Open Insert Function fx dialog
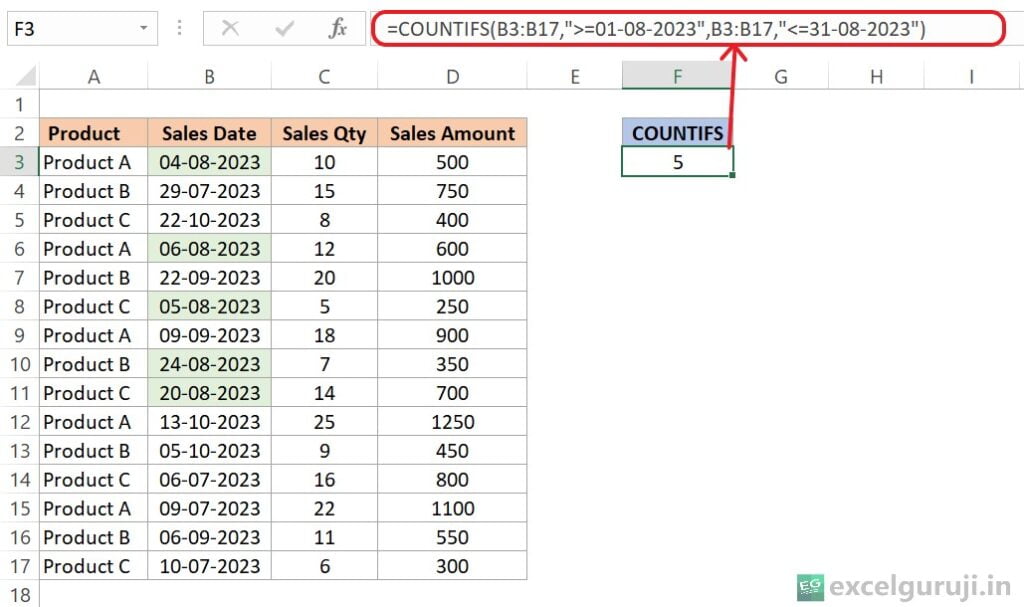 point(338,29)
